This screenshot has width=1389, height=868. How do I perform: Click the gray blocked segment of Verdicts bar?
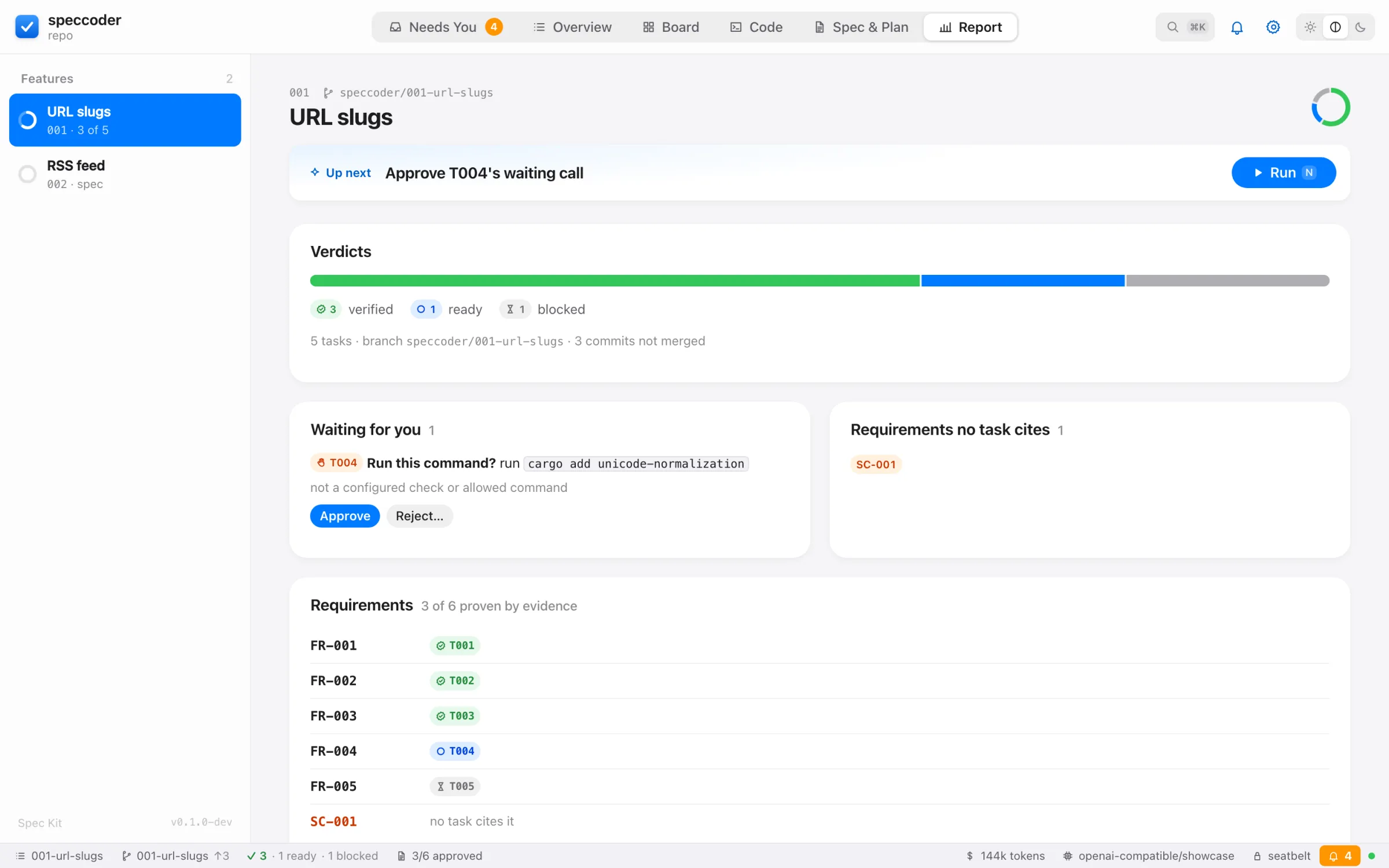(1228, 281)
